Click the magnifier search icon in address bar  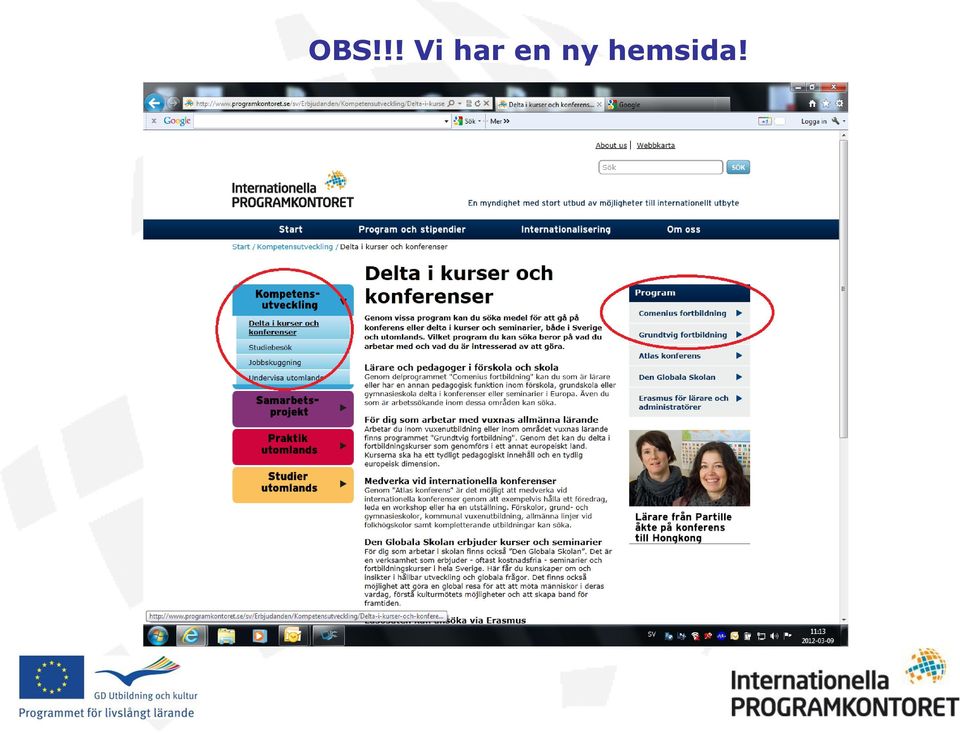(x=451, y=103)
